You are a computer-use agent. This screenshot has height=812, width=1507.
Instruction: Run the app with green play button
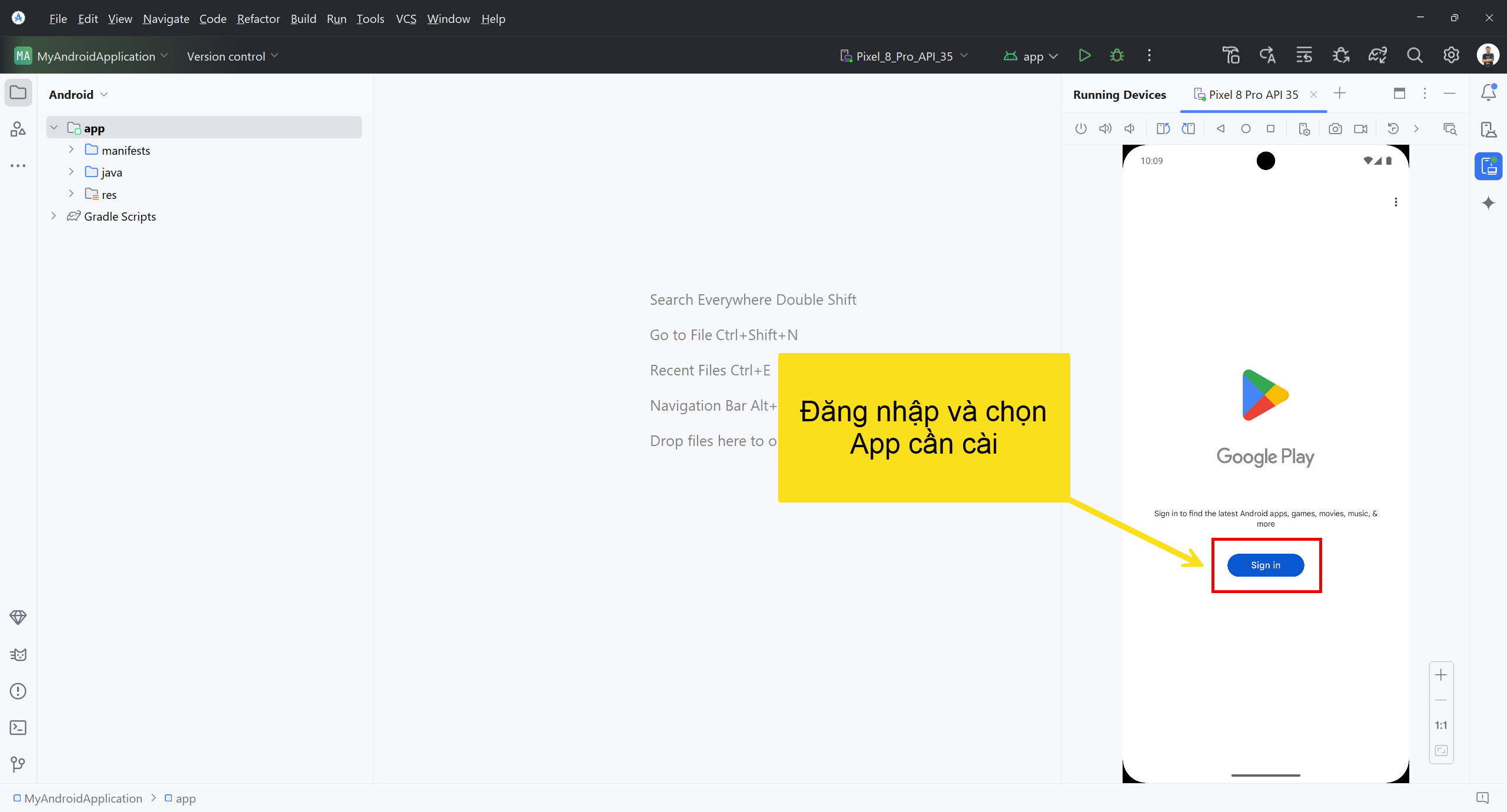click(1084, 55)
